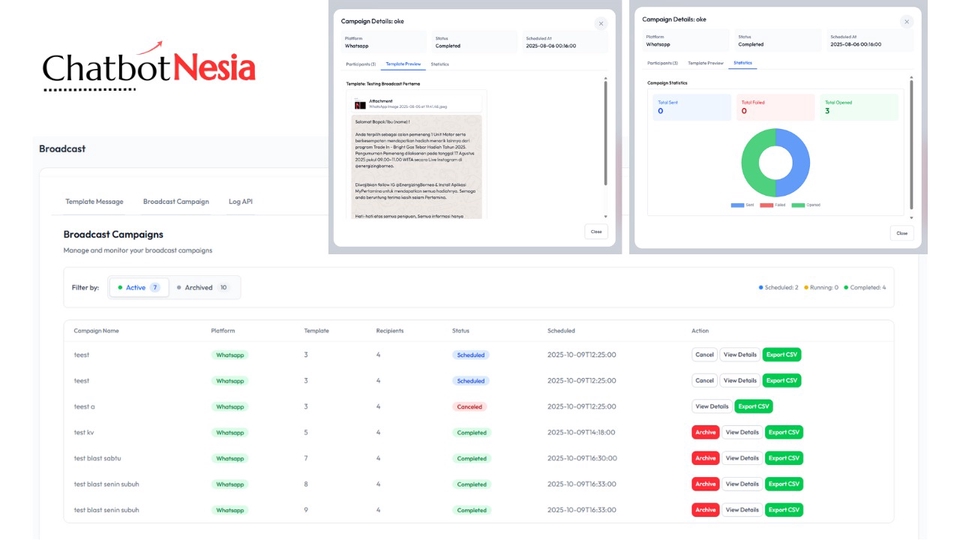Close the Template Preview dialog with X icon
The width and height of the screenshot is (960, 540).
[x=601, y=23]
